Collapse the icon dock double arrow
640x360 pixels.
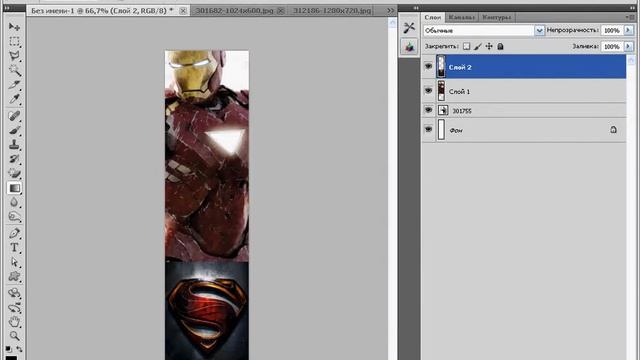click(416, 8)
